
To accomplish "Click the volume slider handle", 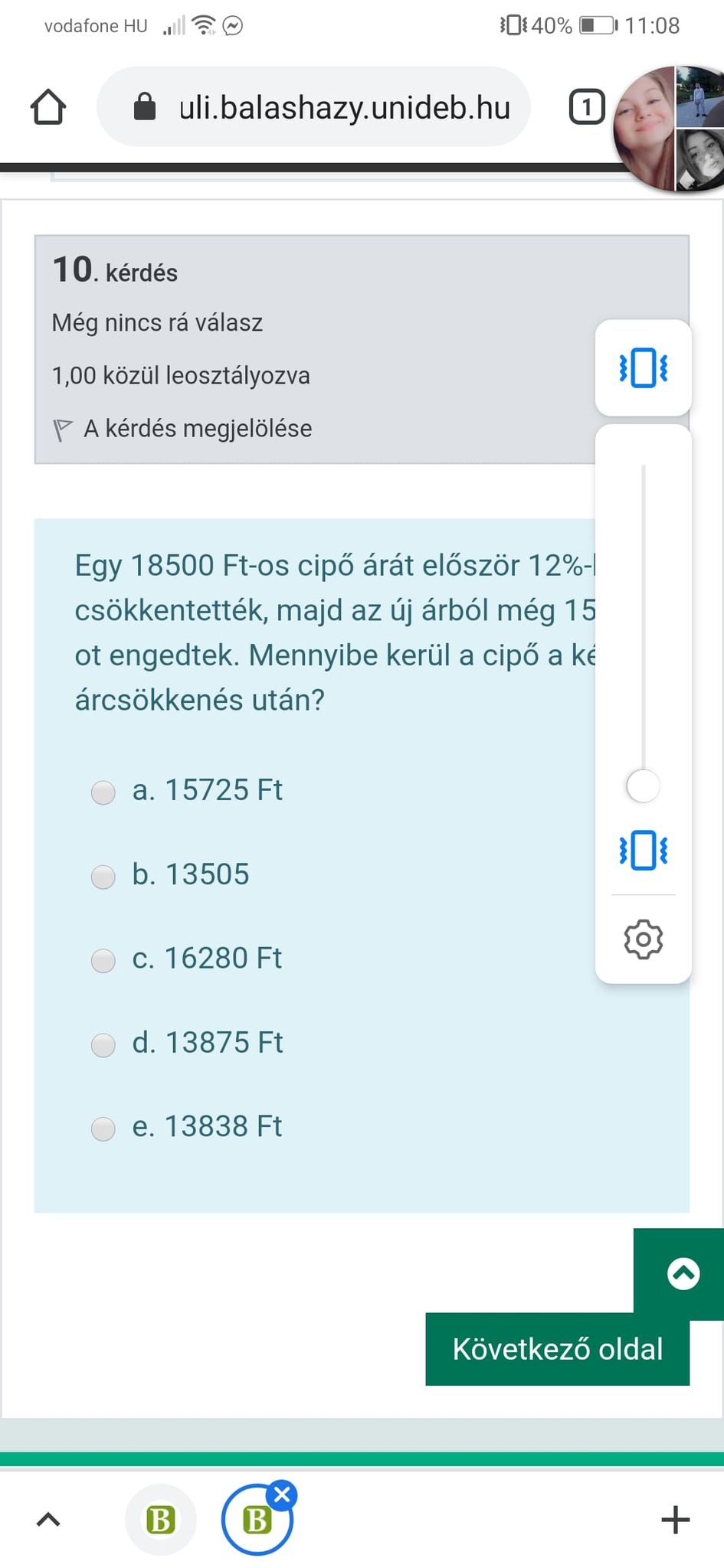I will [x=643, y=786].
